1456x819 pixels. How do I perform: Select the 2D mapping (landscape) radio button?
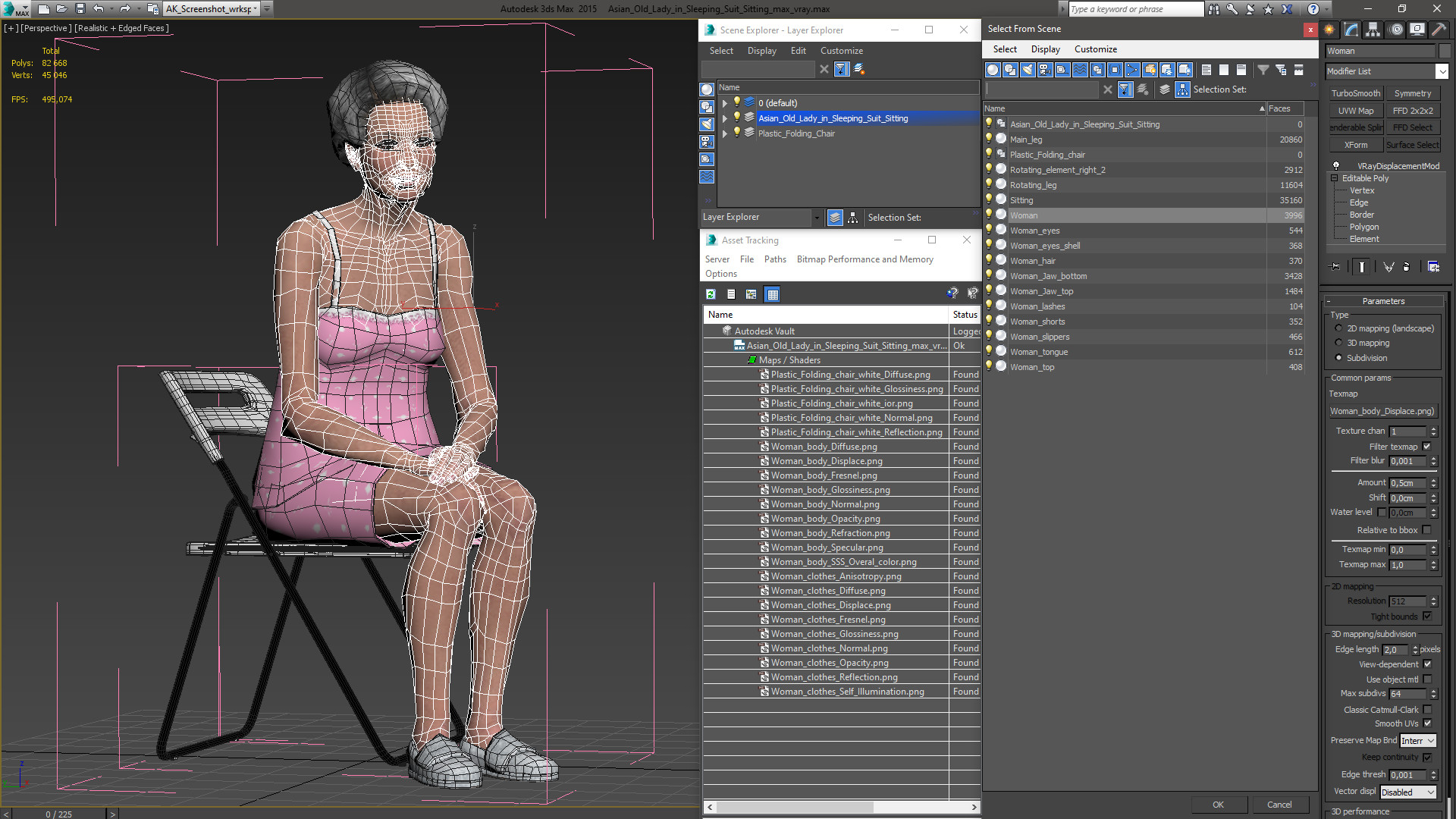1338,328
